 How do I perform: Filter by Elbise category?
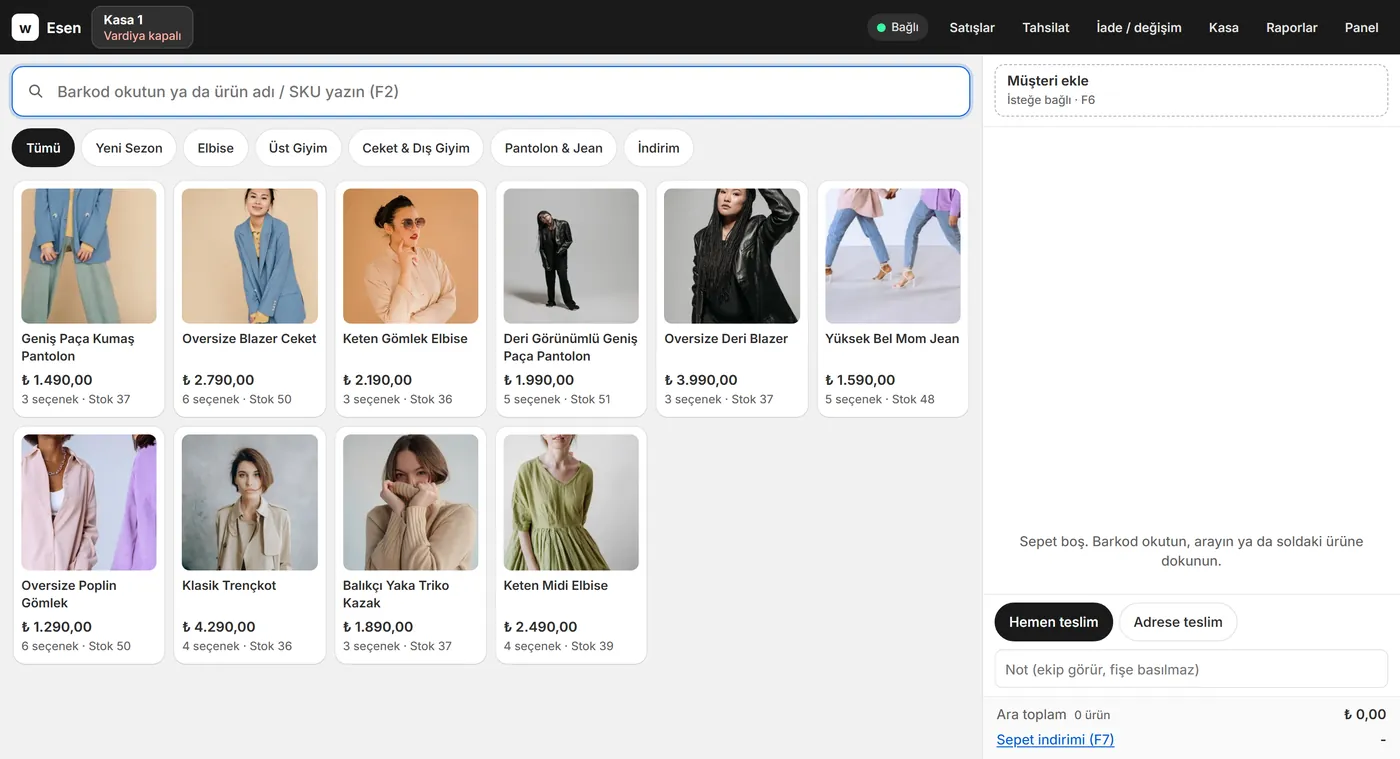(x=216, y=148)
